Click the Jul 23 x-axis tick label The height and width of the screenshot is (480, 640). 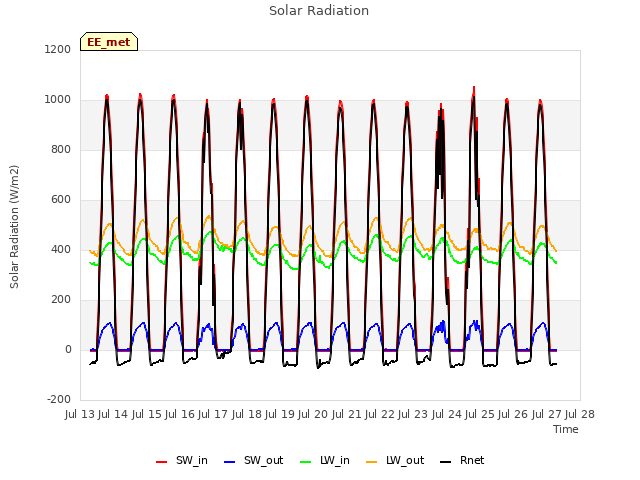(413, 414)
